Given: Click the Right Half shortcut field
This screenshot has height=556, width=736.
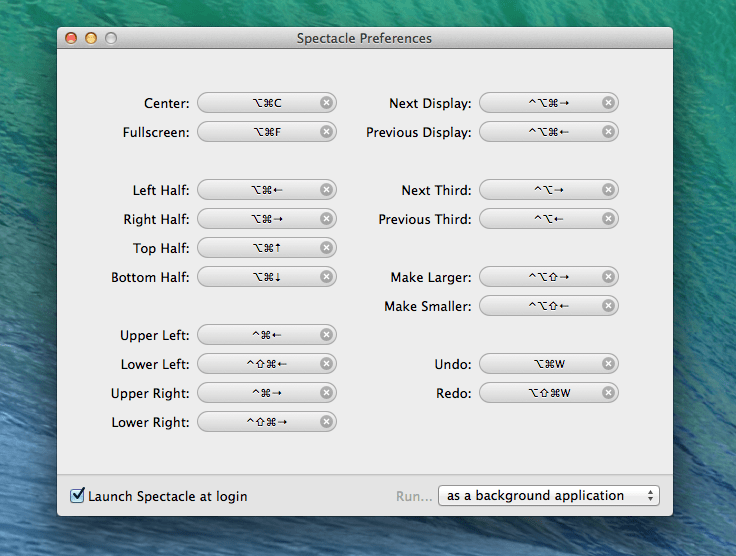Looking at the screenshot, I should pos(267,219).
